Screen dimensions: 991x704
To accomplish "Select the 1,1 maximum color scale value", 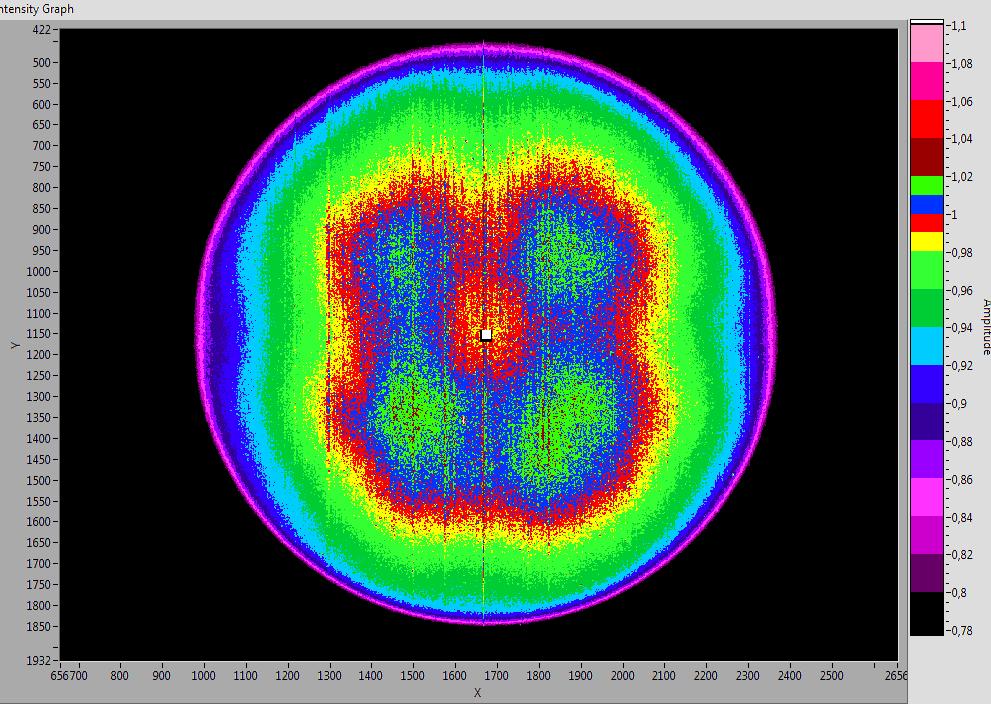I will (x=959, y=26).
